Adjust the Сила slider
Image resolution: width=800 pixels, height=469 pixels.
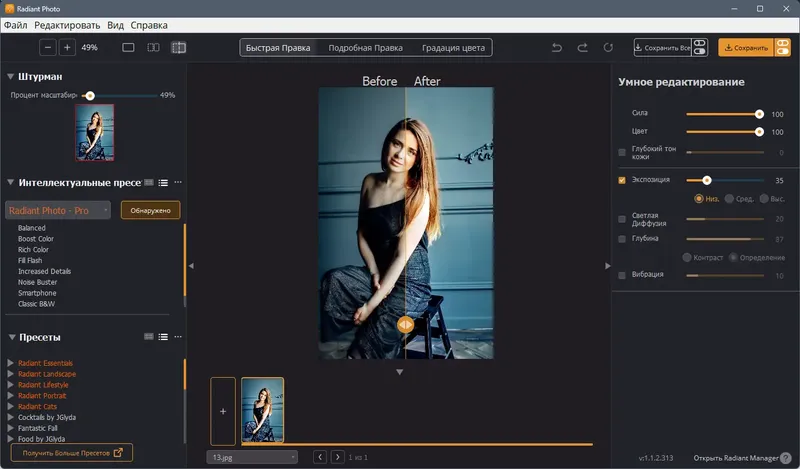(759, 115)
